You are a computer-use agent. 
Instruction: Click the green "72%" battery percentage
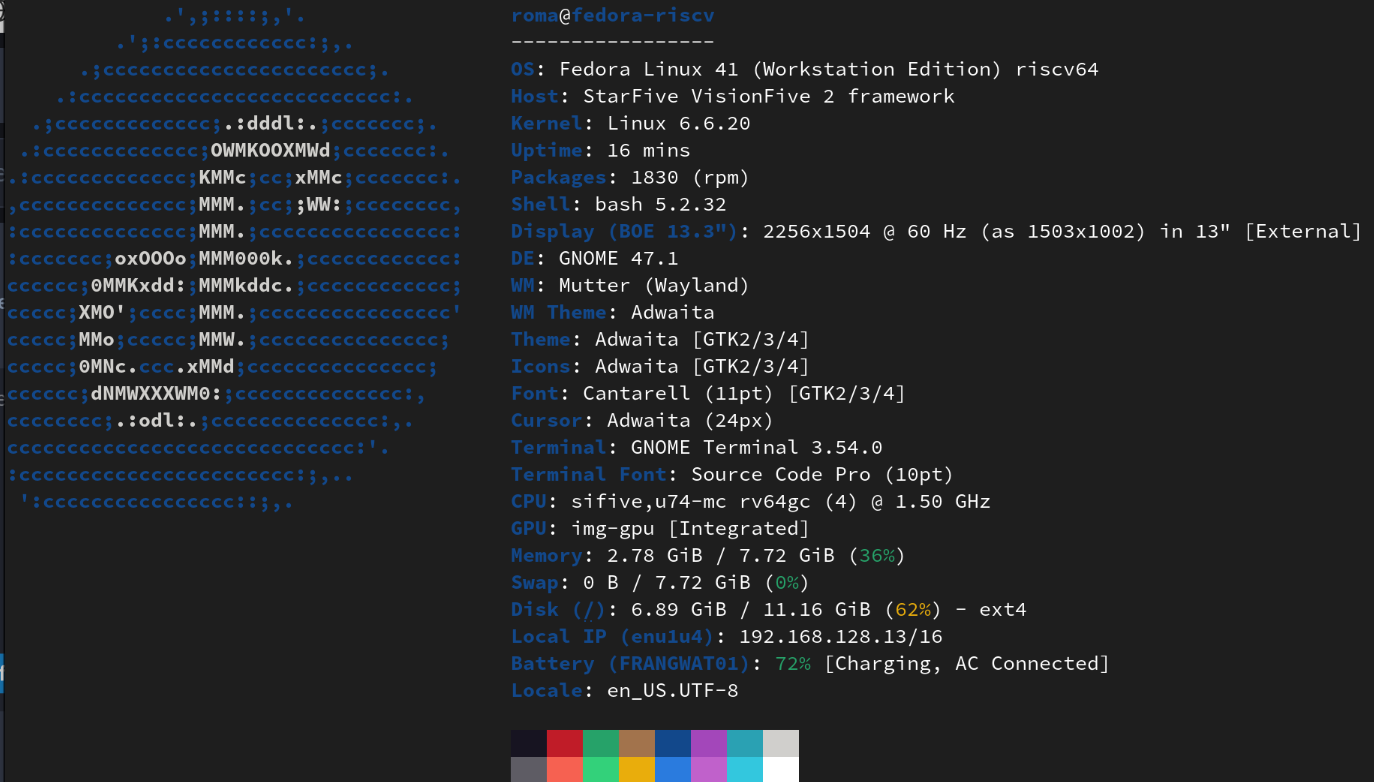(793, 663)
